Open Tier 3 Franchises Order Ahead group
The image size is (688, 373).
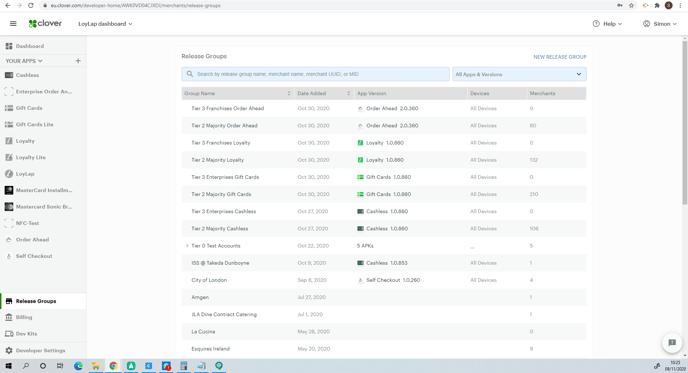(x=228, y=108)
